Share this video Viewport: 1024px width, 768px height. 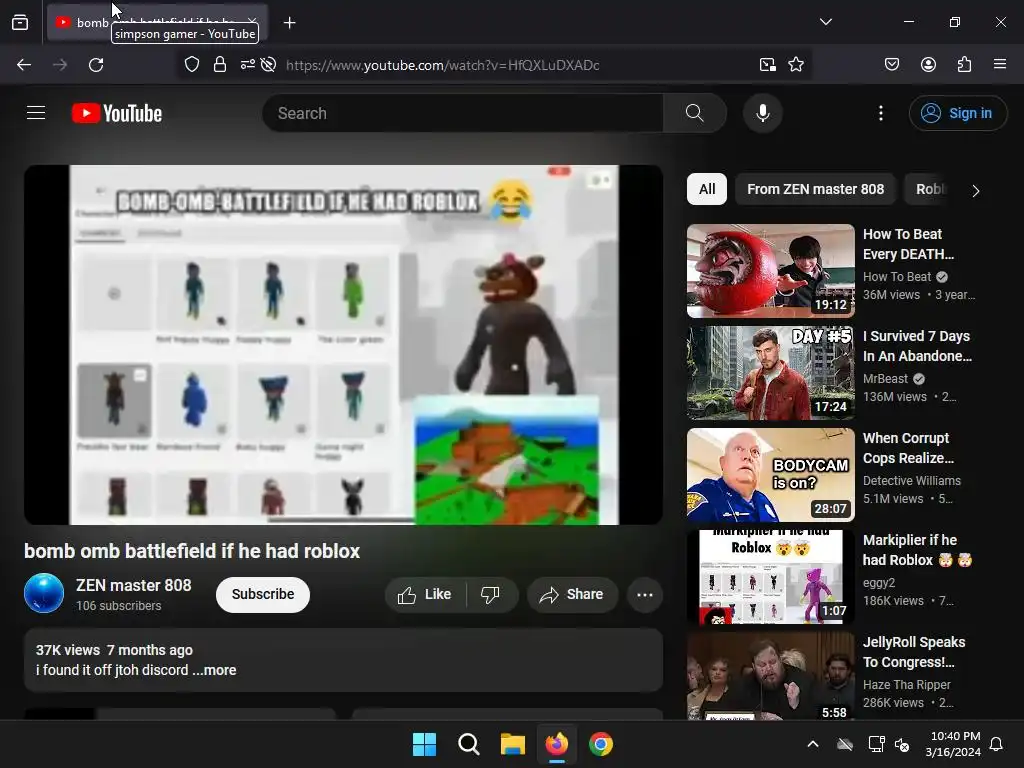572,594
